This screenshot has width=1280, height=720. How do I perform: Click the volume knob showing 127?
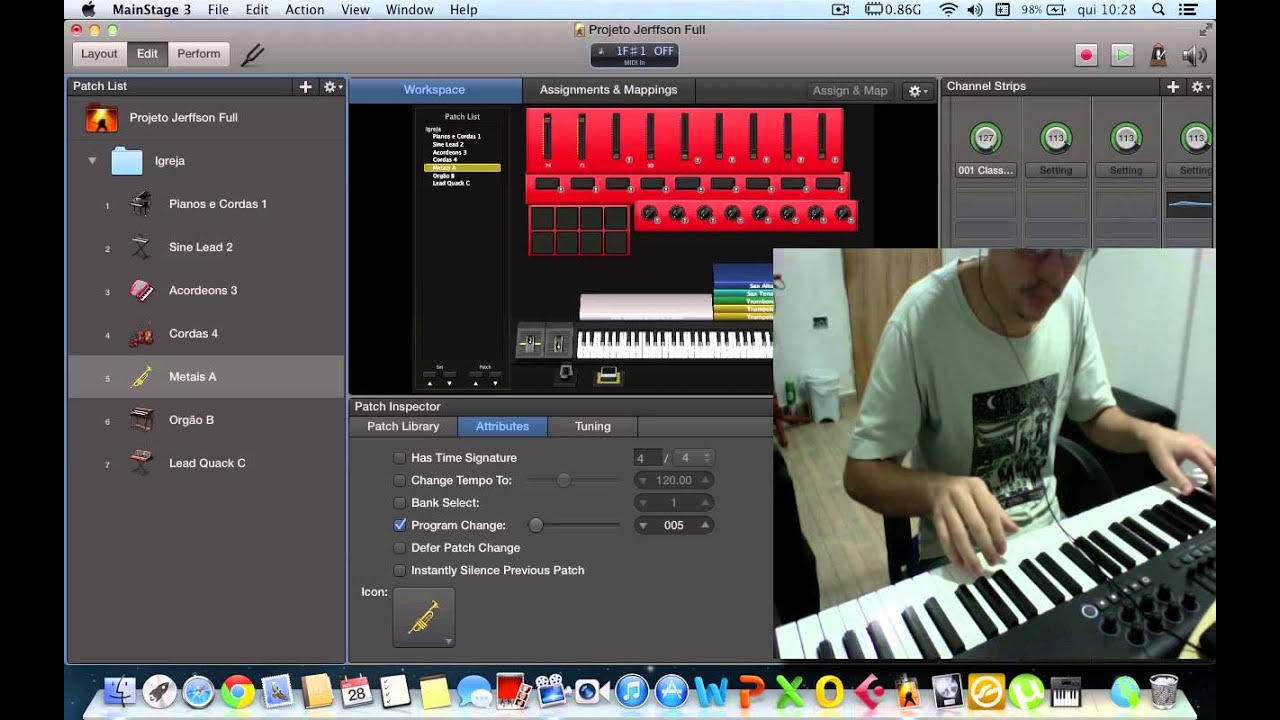coord(986,138)
